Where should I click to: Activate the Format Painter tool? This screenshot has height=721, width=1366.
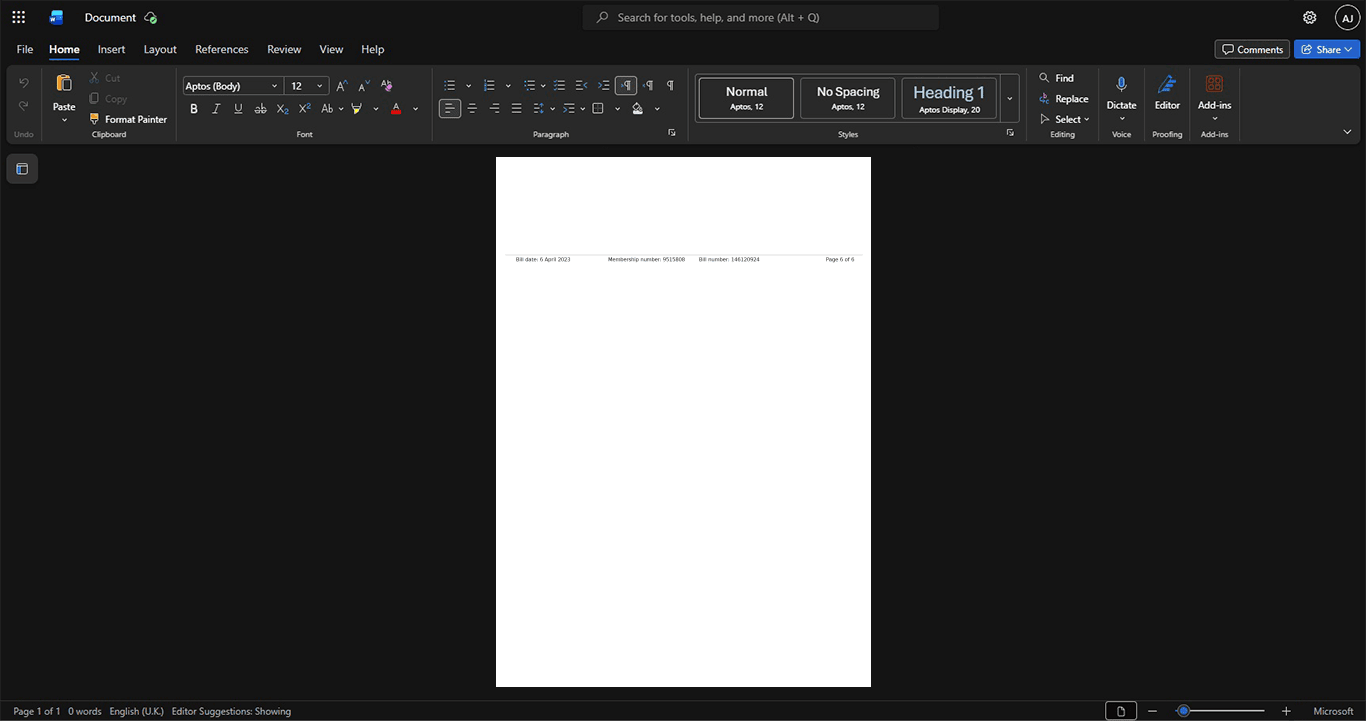coord(128,119)
